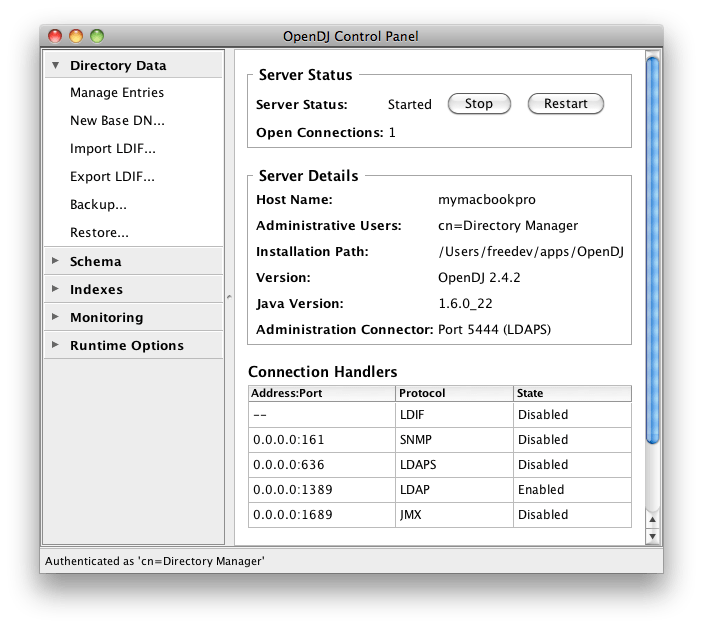Click the yellow minimize window button

coord(76,36)
